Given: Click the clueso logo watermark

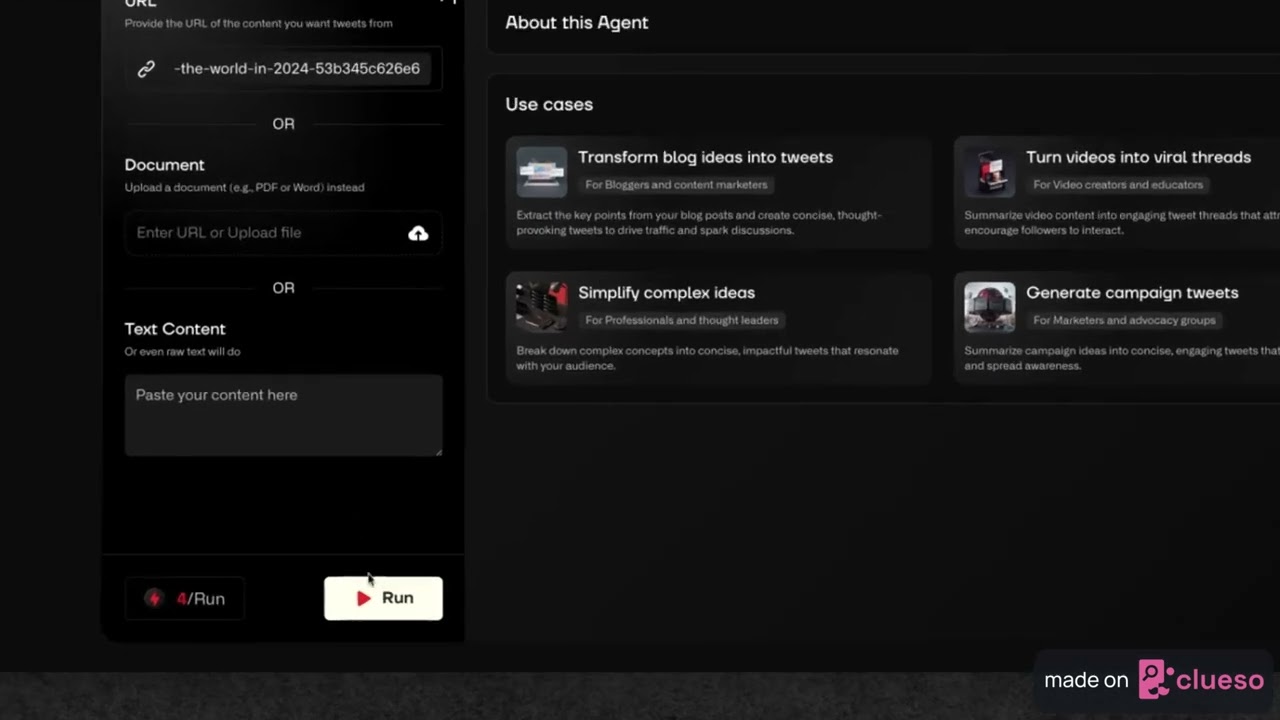Looking at the screenshot, I should click(x=1201, y=680).
